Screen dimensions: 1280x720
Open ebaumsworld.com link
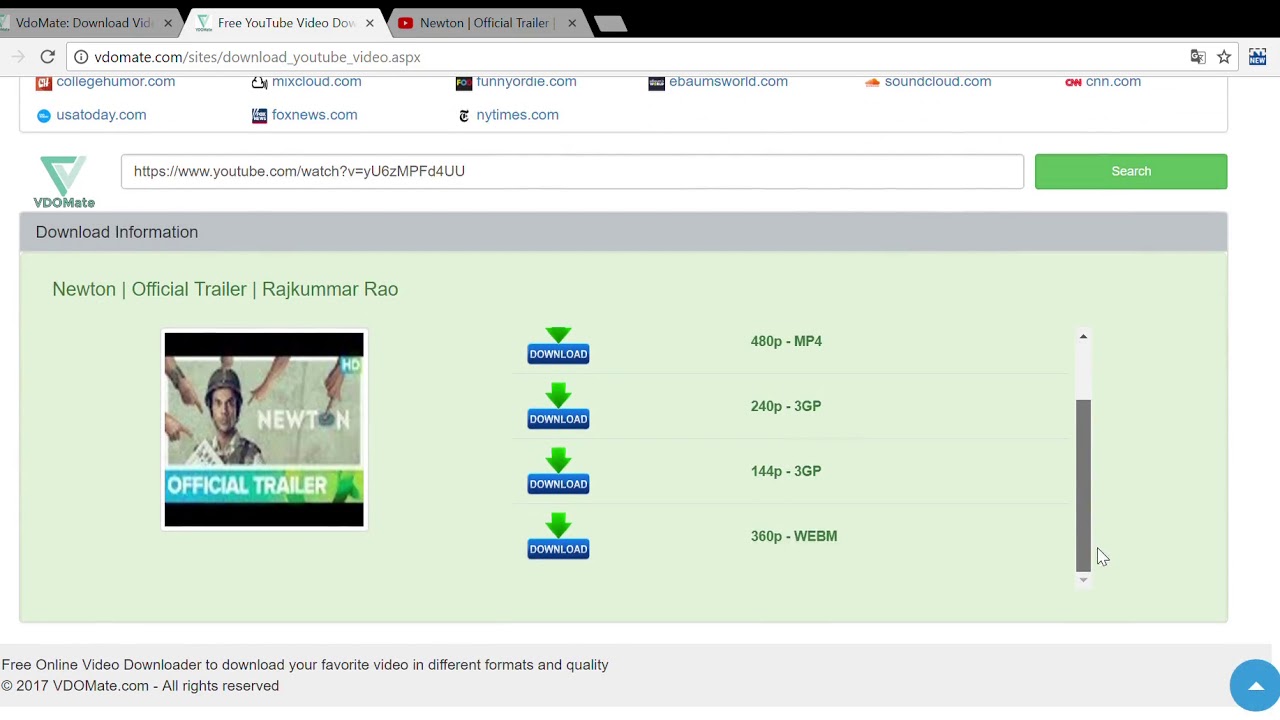728,81
